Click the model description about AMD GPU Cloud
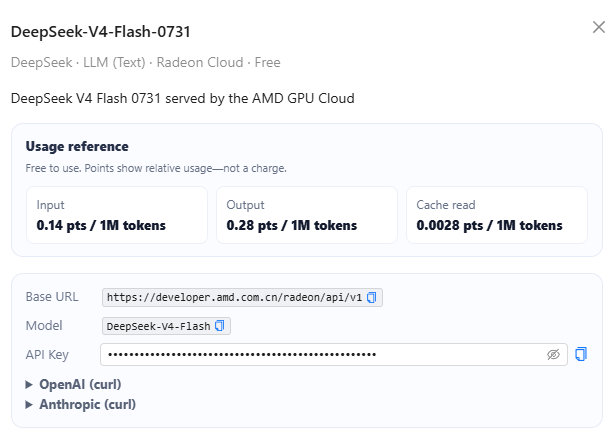This screenshot has width=616, height=429. [183, 98]
